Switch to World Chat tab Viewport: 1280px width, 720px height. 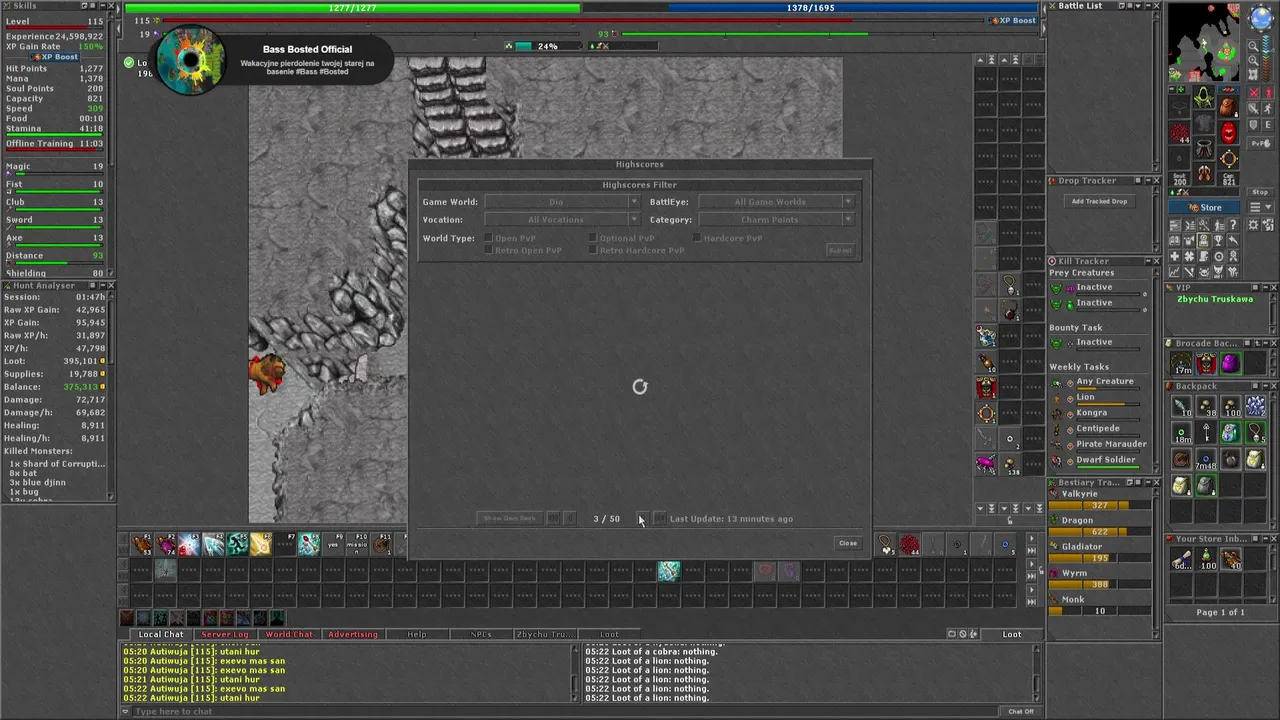(289, 634)
